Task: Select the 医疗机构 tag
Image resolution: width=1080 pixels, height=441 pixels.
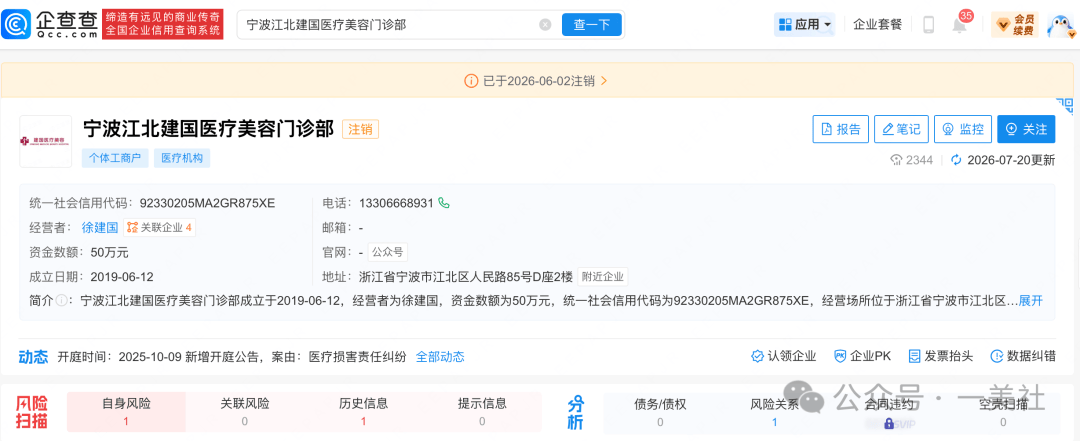Action: pyautogui.click(x=182, y=158)
